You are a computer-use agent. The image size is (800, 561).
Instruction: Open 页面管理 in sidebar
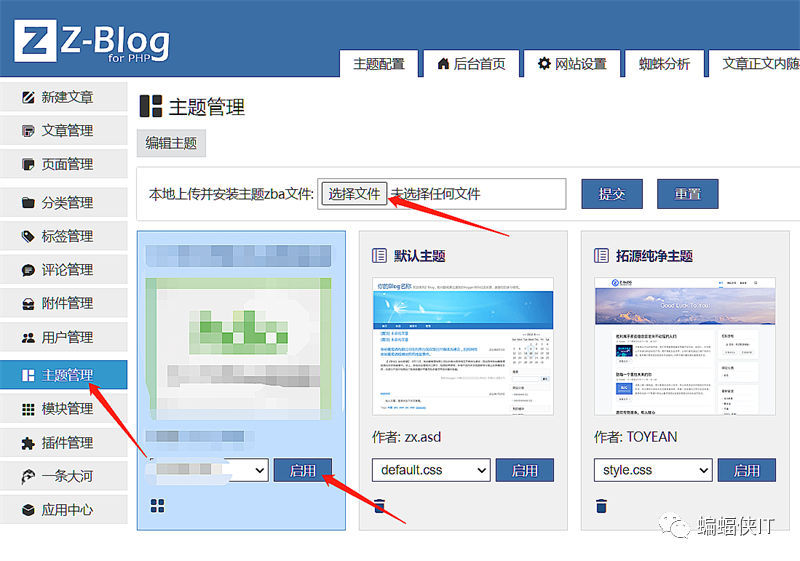[64, 164]
